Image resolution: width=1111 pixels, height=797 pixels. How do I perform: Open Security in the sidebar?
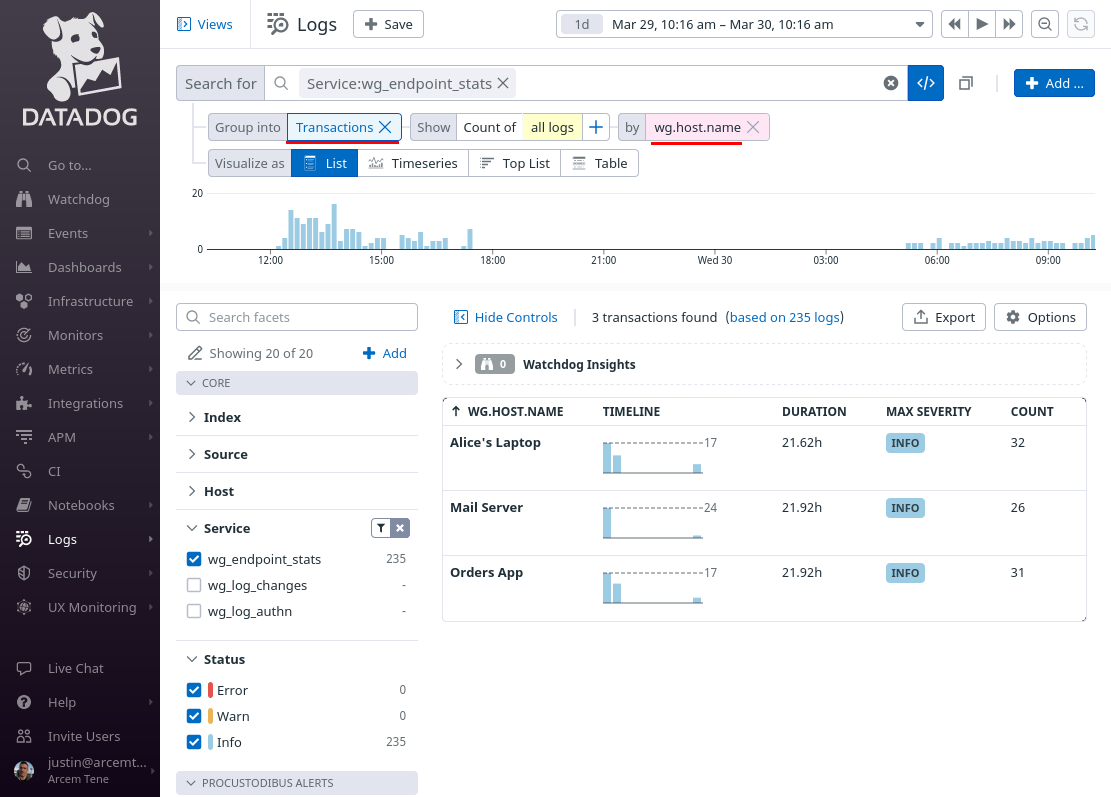pyautogui.click(x=72, y=573)
